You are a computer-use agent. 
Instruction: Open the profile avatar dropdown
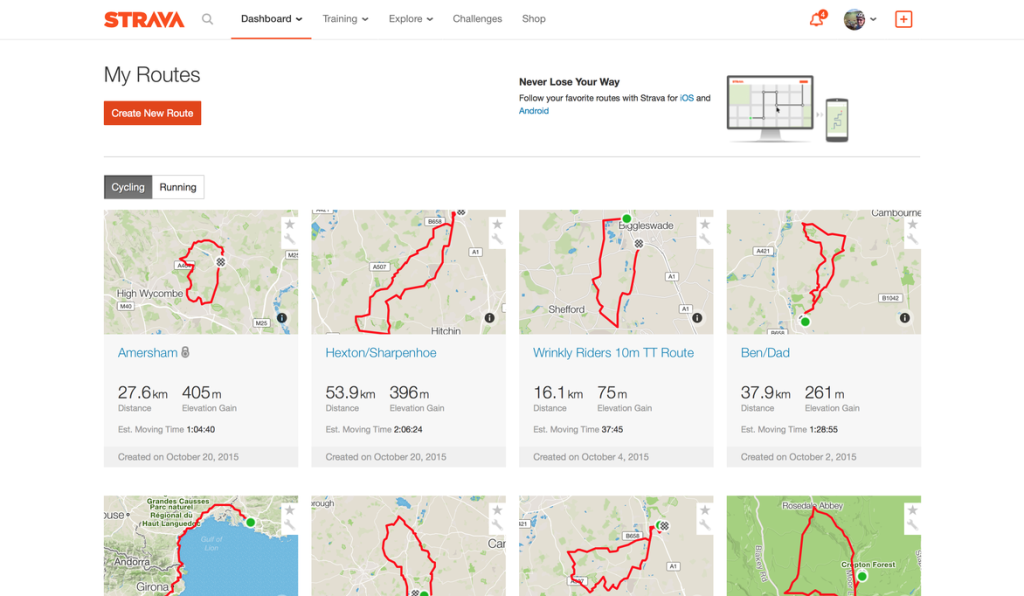[x=859, y=19]
